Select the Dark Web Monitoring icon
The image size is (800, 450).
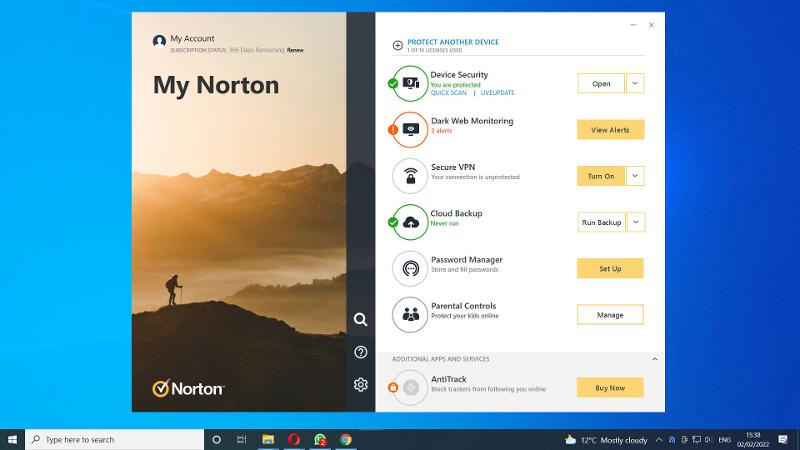[411, 130]
